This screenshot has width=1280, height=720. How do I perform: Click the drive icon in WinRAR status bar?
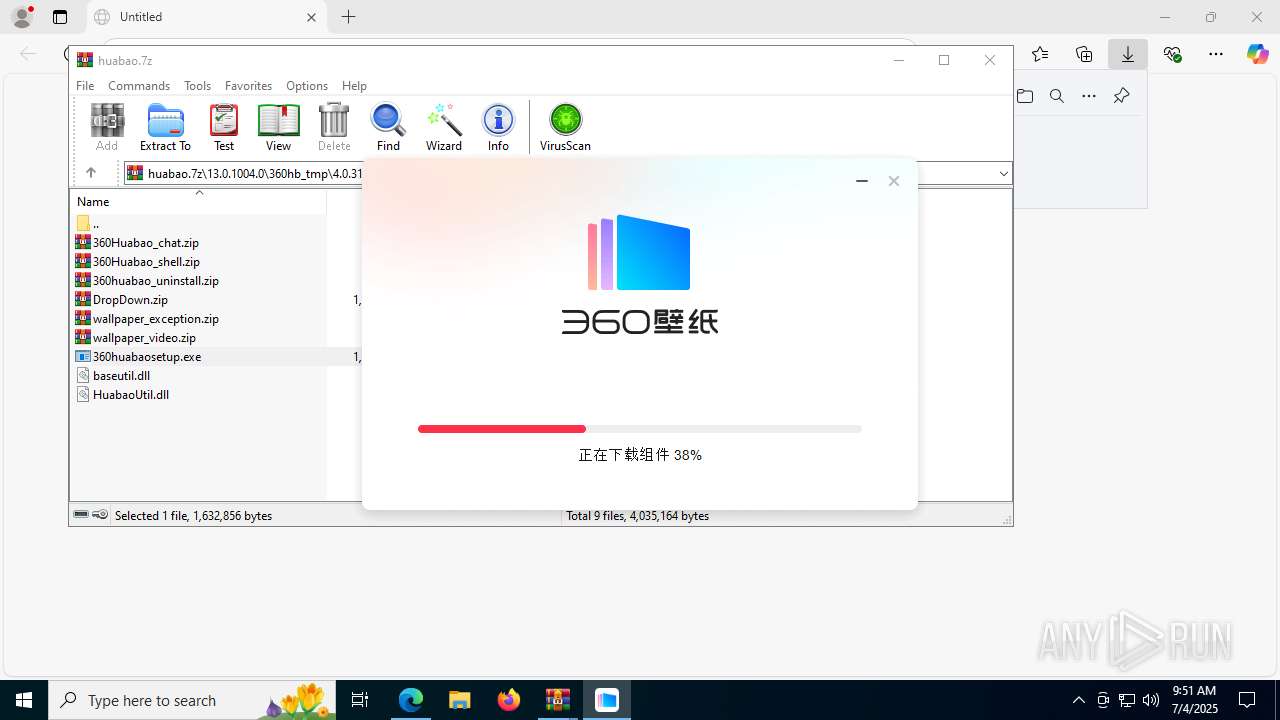(x=81, y=515)
